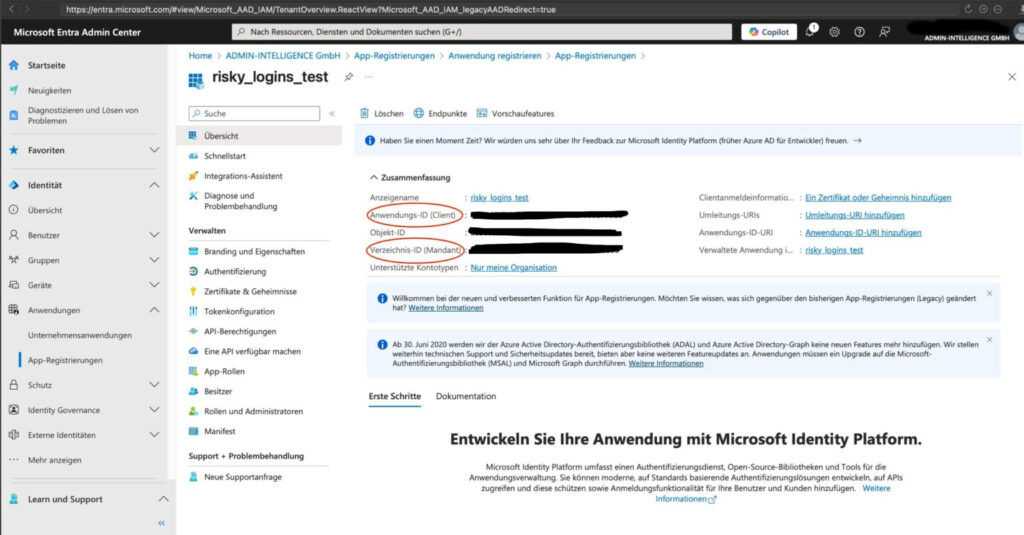Click Nur meine Organisation link

pyautogui.click(x=513, y=268)
